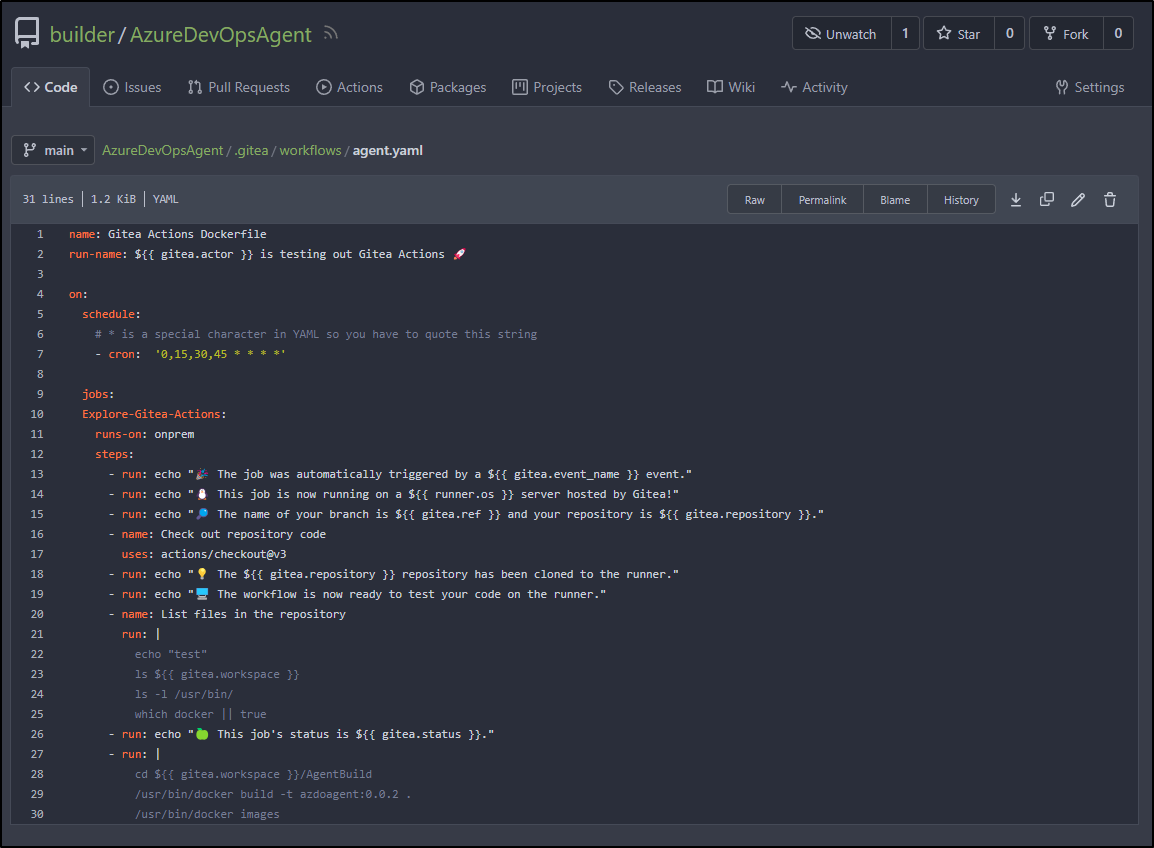Viewport: 1154px width, 848px height.
Task: Select line number 7 with cron
Action: 40,354
